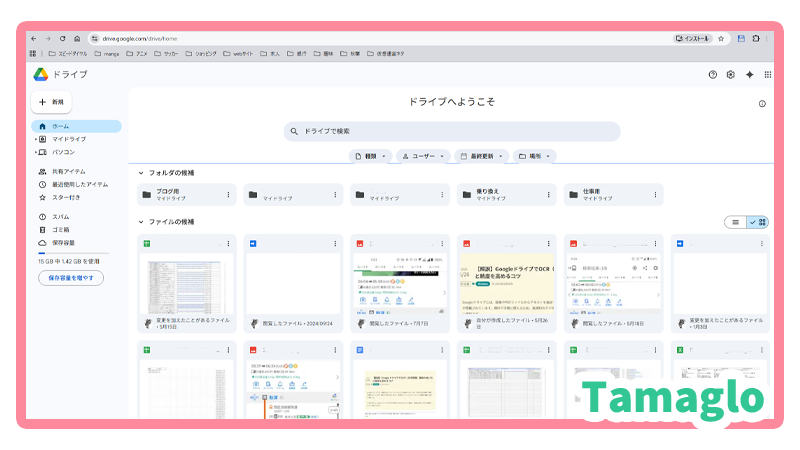Click the help question mark icon
The width and height of the screenshot is (800, 450).
(x=713, y=74)
